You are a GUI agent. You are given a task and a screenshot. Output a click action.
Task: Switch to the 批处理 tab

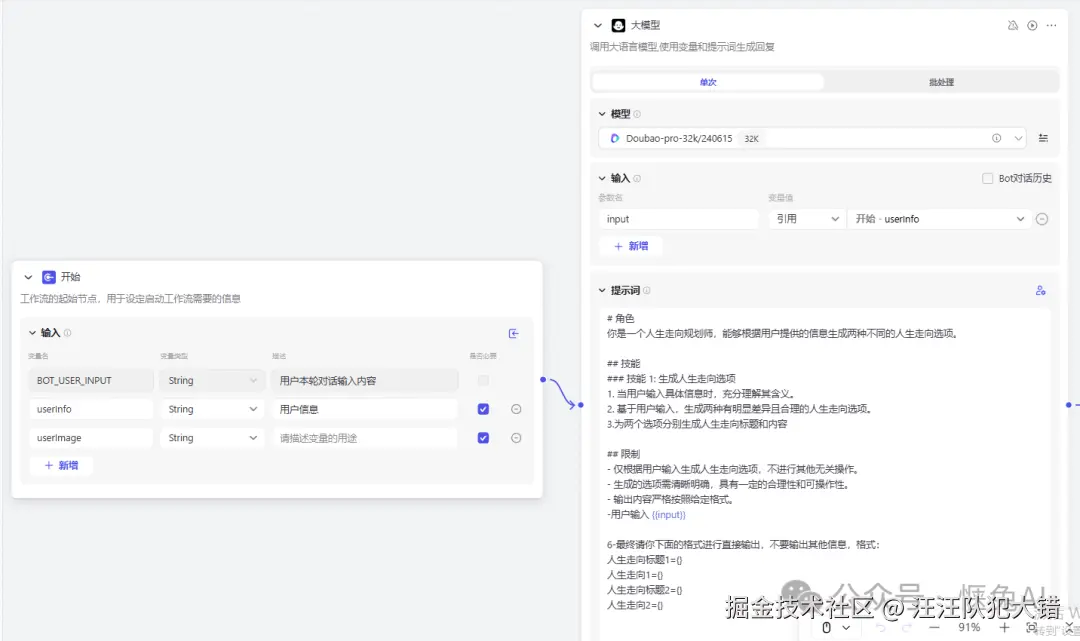point(939,82)
